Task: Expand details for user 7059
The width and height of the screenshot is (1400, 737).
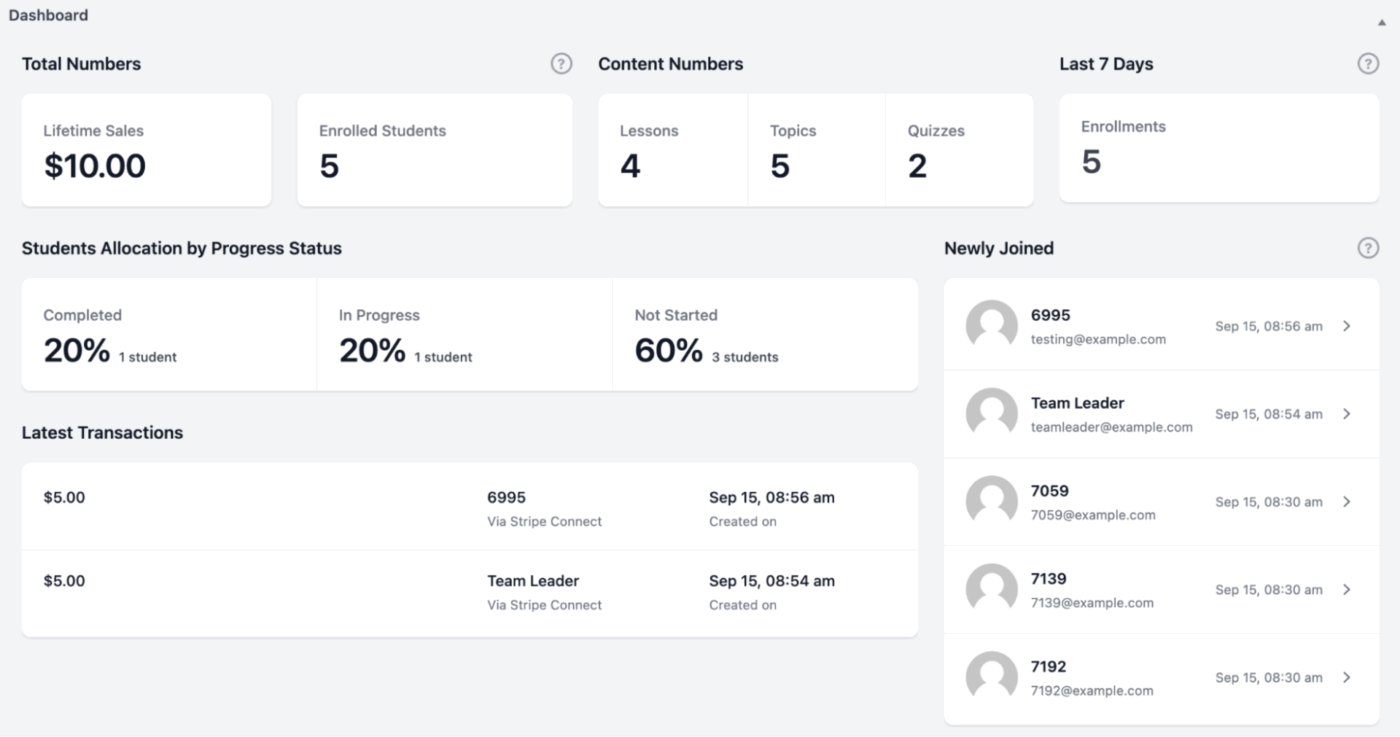Action: [1346, 501]
